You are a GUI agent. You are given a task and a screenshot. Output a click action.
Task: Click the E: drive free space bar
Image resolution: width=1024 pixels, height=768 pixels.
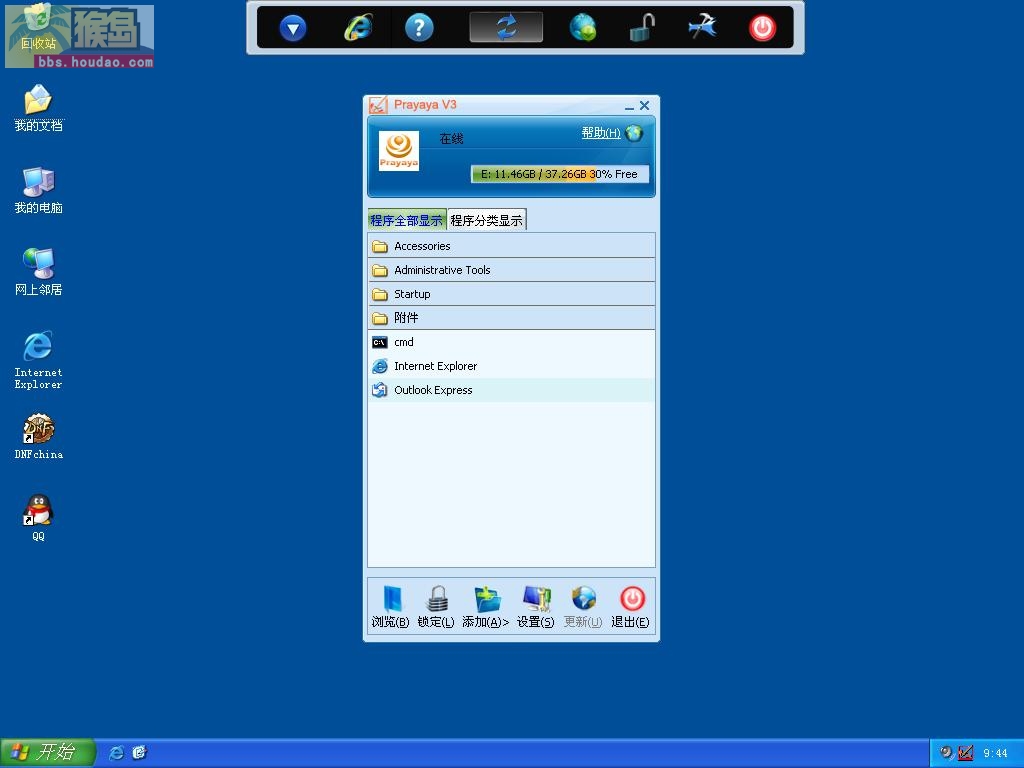560,174
